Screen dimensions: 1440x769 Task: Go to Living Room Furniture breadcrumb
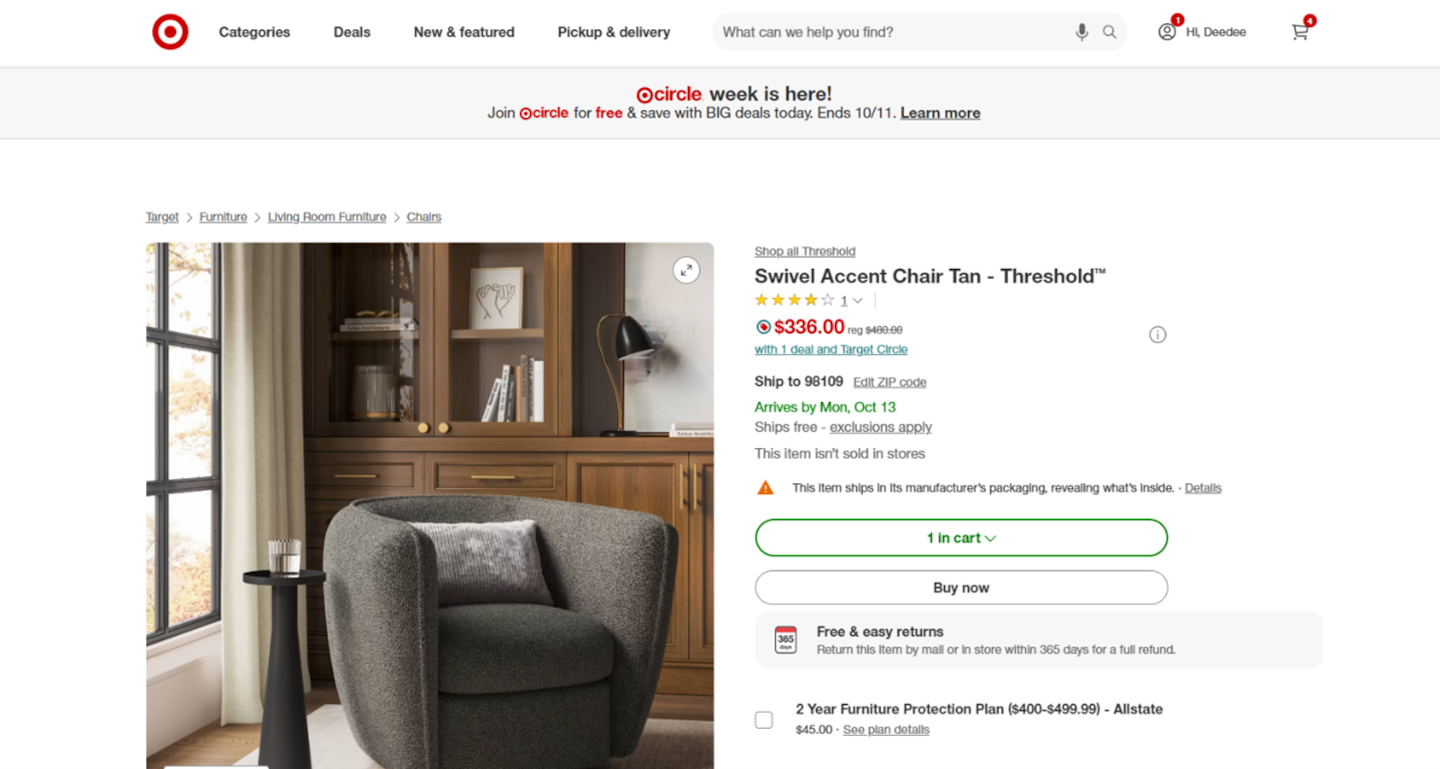pyautogui.click(x=327, y=217)
